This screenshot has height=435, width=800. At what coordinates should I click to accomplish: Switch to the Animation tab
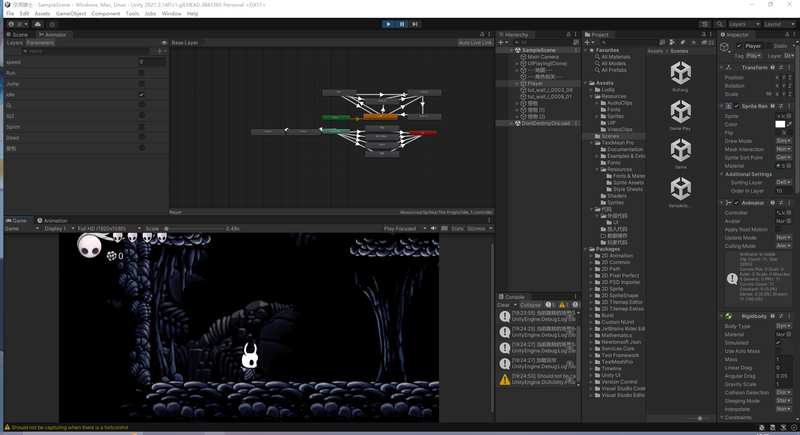(52, 221)
